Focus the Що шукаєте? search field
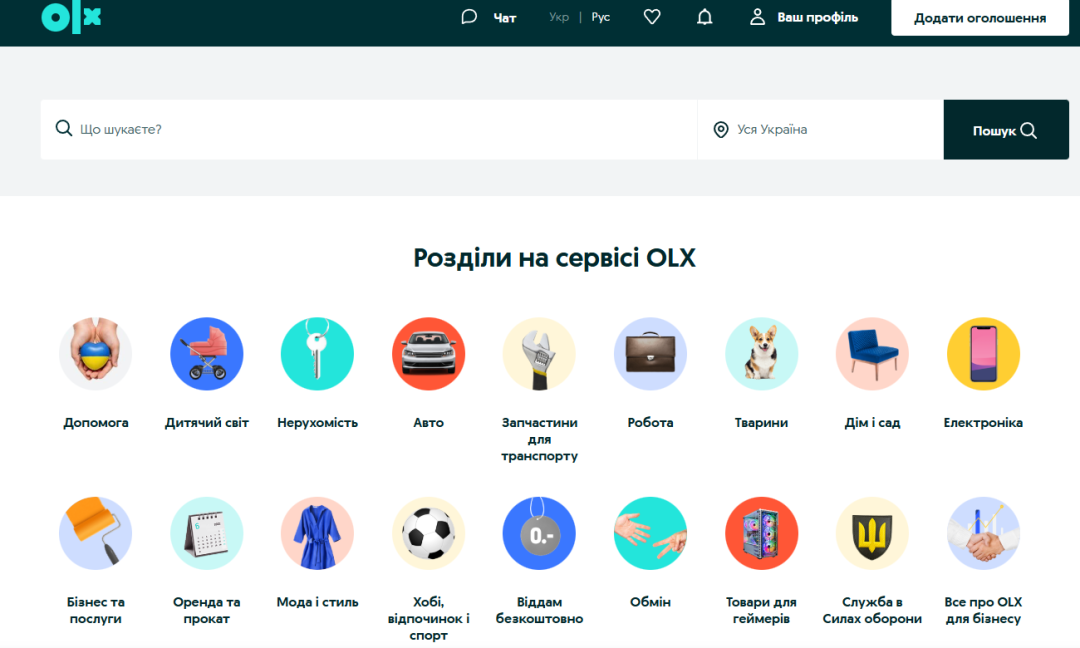Image resolution: width=1080 pixels, height=648 pixels. coord(368,129)
